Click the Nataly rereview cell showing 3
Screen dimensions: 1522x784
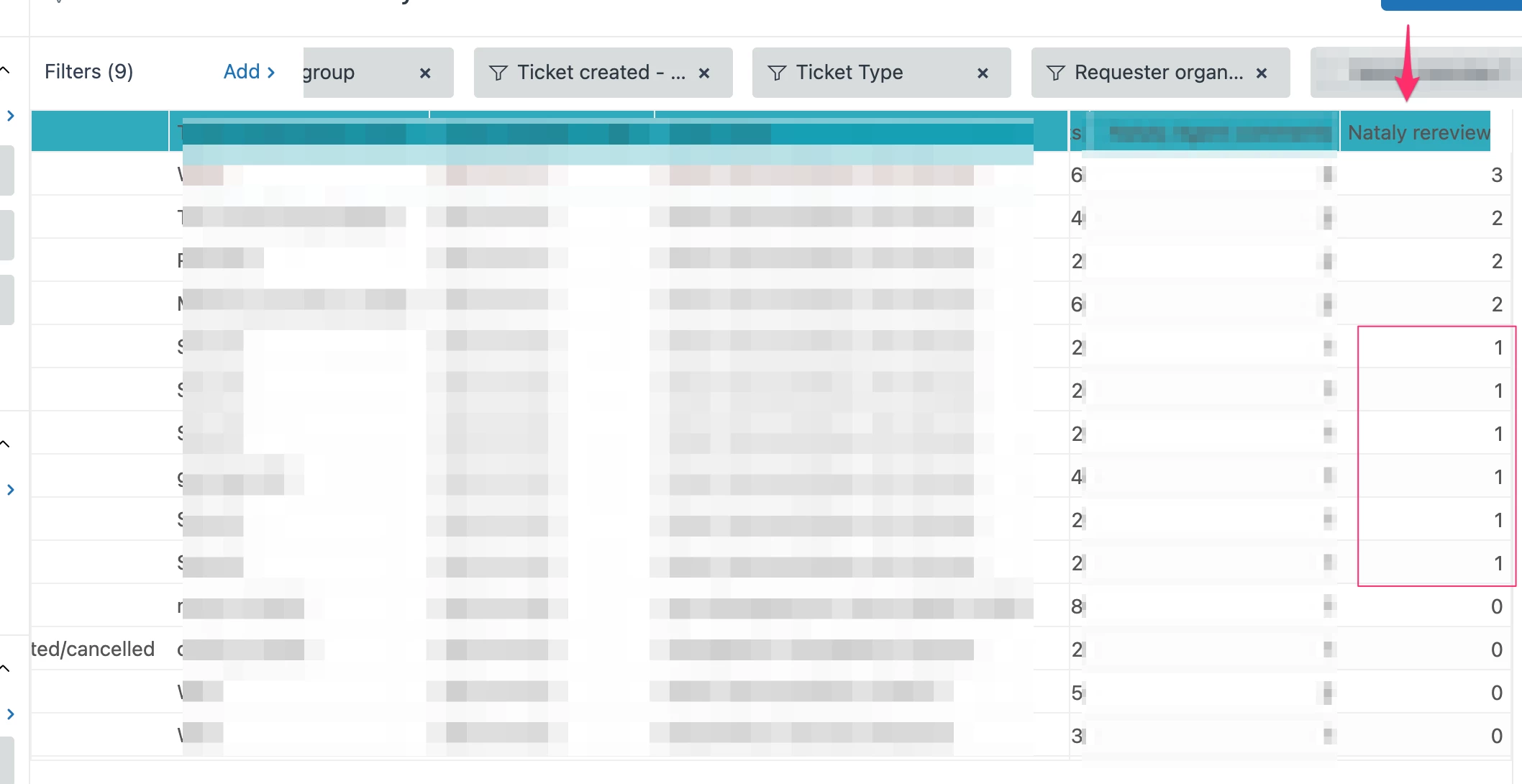[x=1496, y=175]
